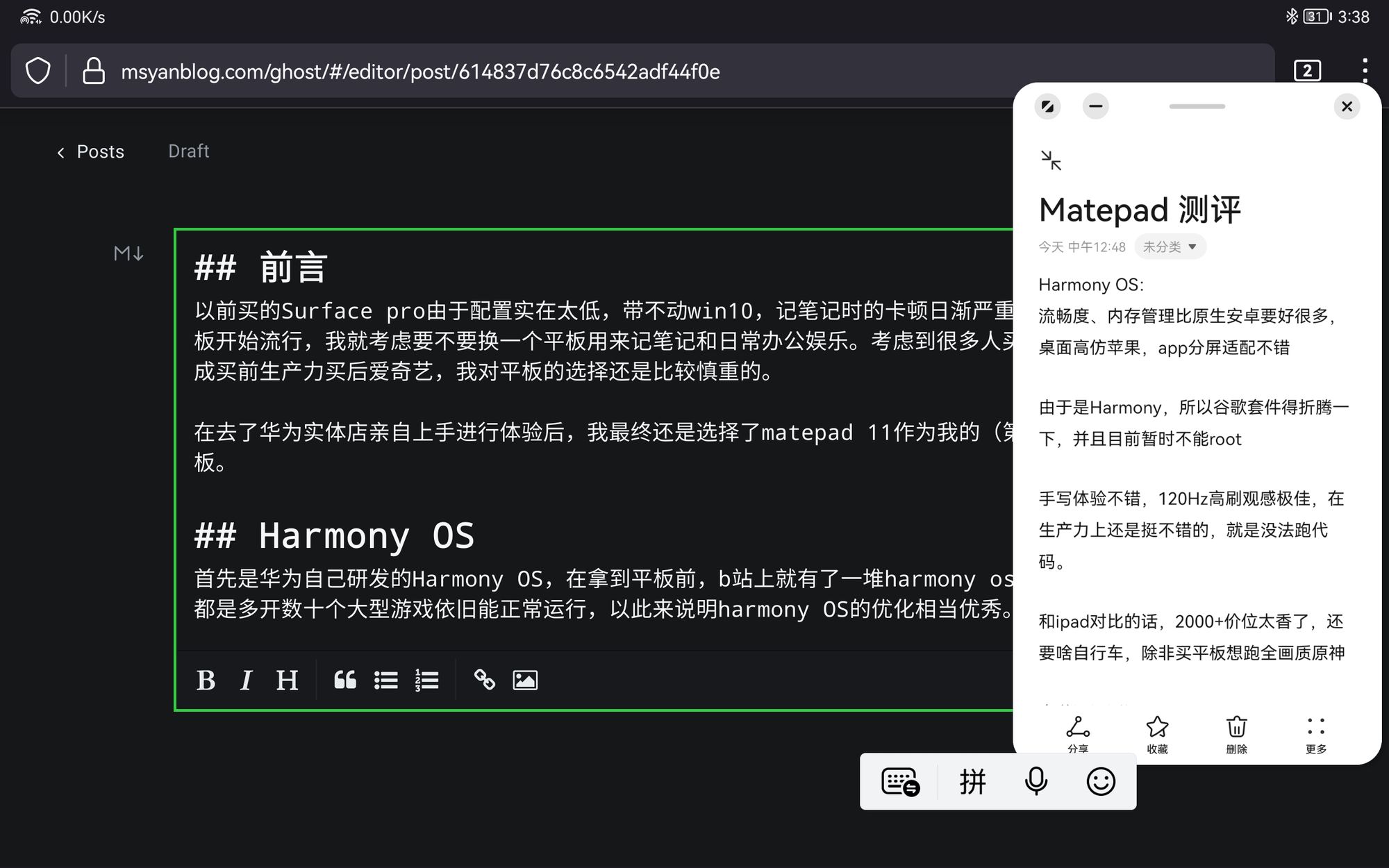Insert an image with the picture icon
Viewport: 1389px width, 868px height.
(x=525, y=680)
